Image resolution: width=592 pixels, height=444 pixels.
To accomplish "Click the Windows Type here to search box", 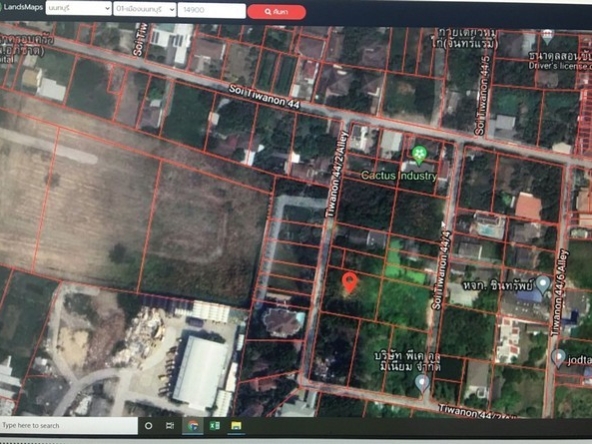I will click(69, 426).
